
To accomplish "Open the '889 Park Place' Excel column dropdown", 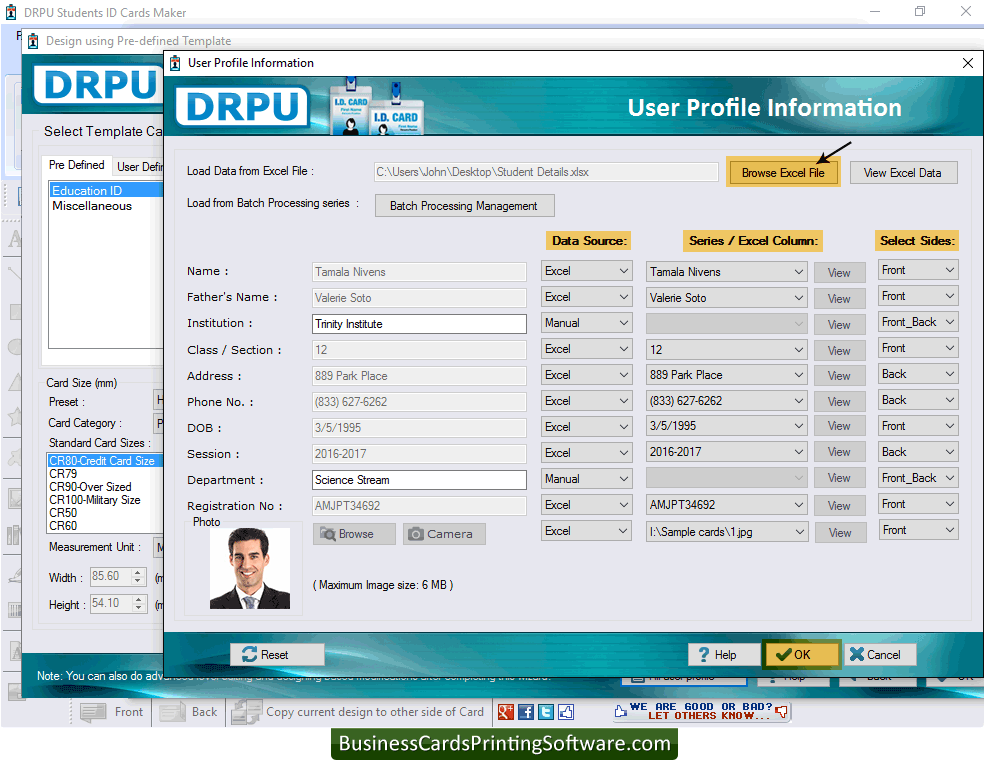I will tap(726, 375).
